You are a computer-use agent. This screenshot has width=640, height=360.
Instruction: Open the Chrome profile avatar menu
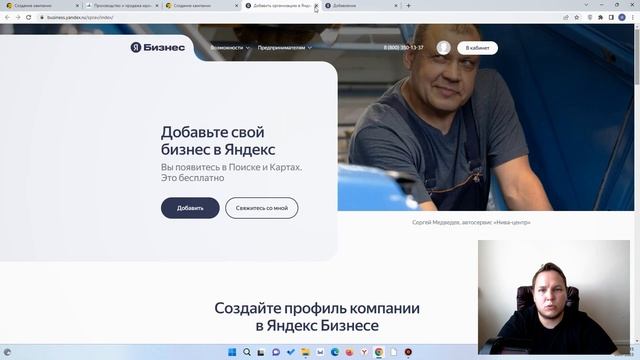(622, 18)
